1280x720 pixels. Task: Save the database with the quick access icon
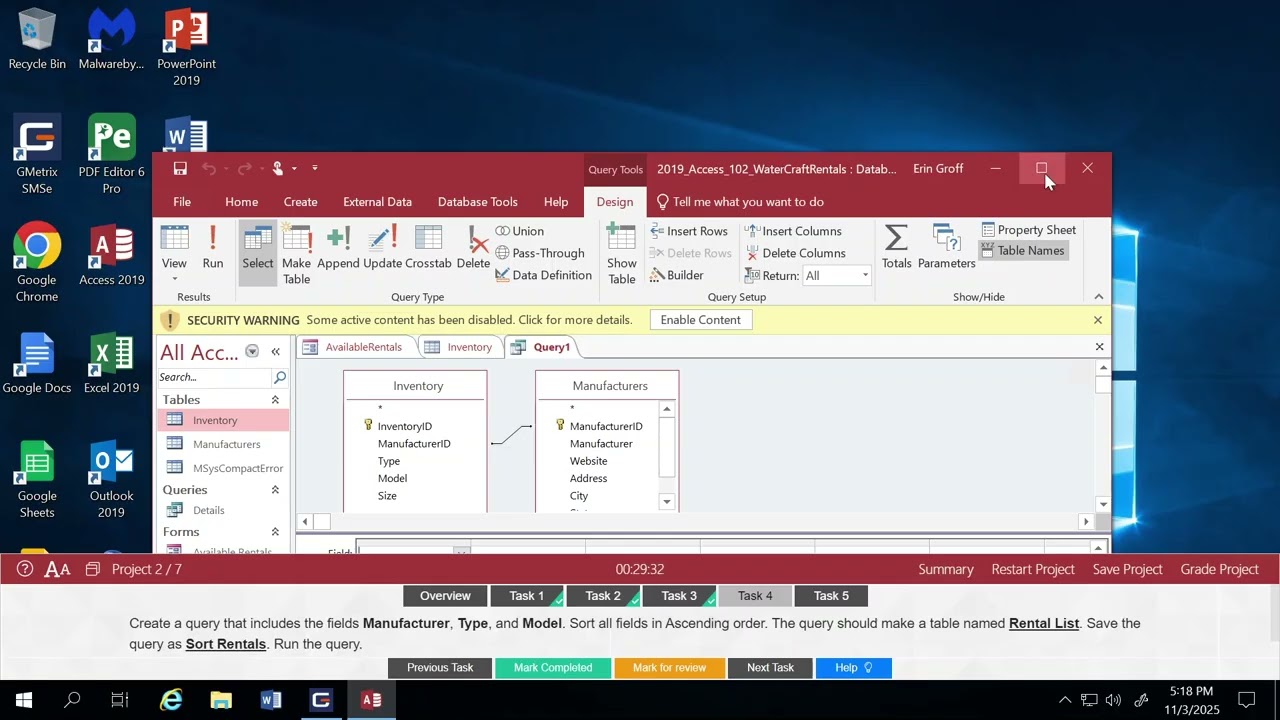[180, 168]
